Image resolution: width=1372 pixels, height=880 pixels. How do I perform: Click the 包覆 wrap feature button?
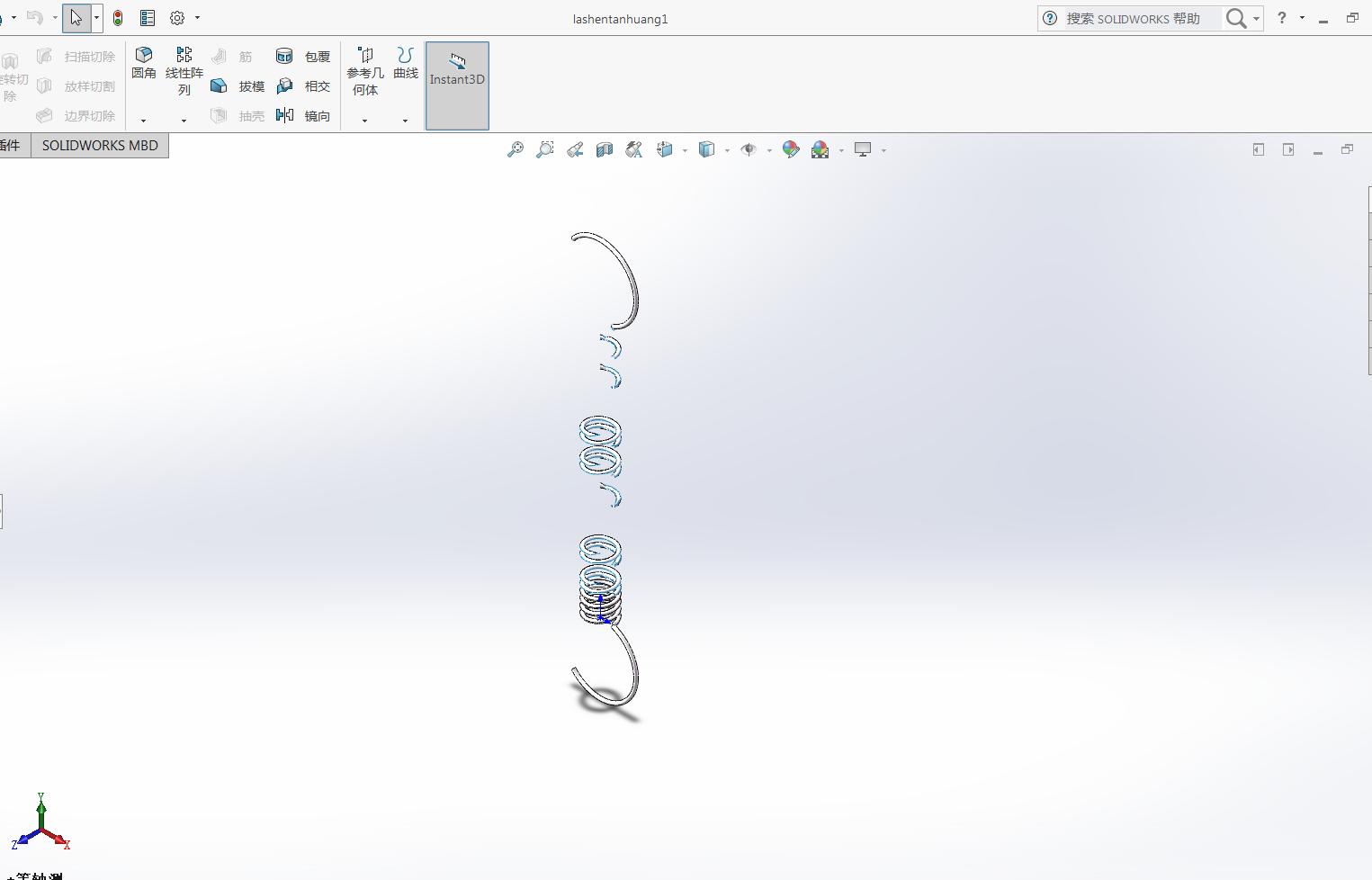coord(304,57)
